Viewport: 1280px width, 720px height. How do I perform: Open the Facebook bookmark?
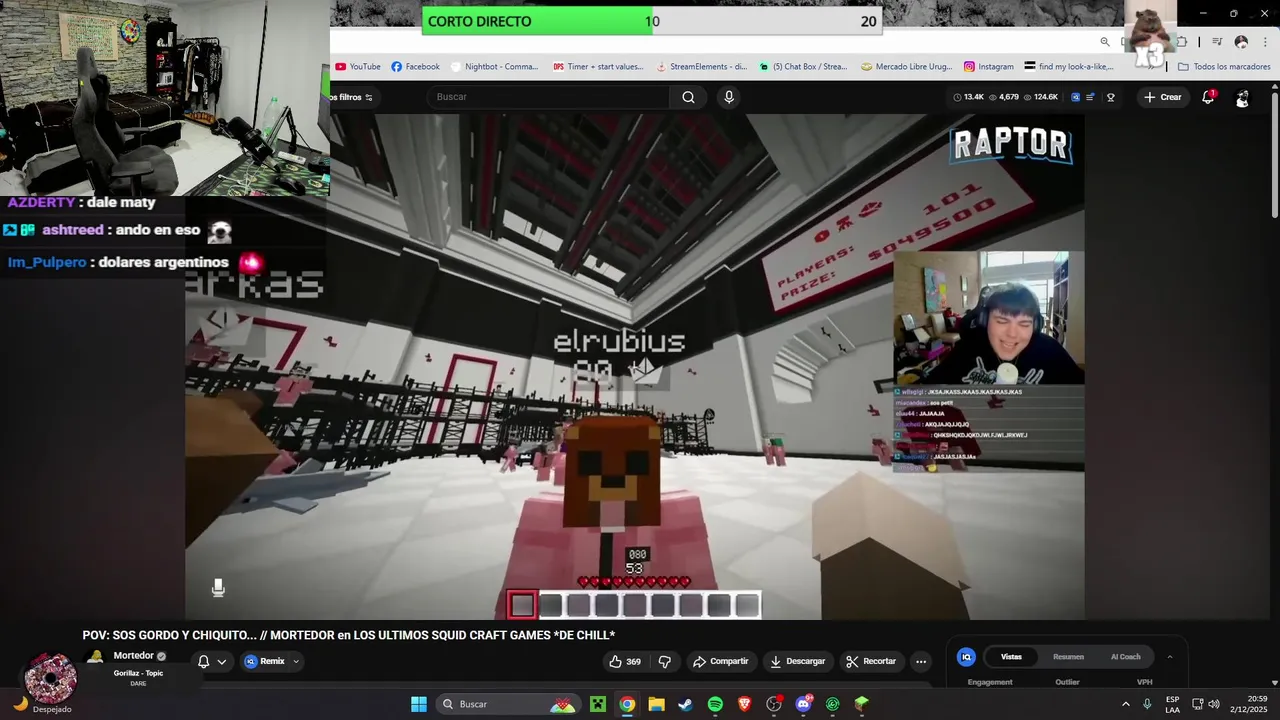416,67
